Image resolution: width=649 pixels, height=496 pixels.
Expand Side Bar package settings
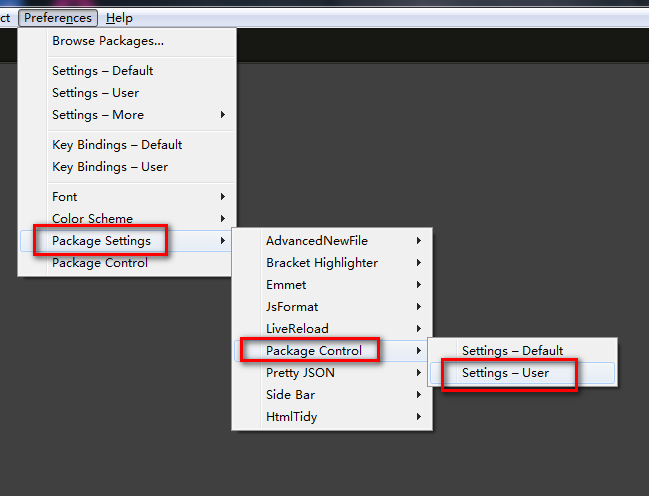click(332, 395)
